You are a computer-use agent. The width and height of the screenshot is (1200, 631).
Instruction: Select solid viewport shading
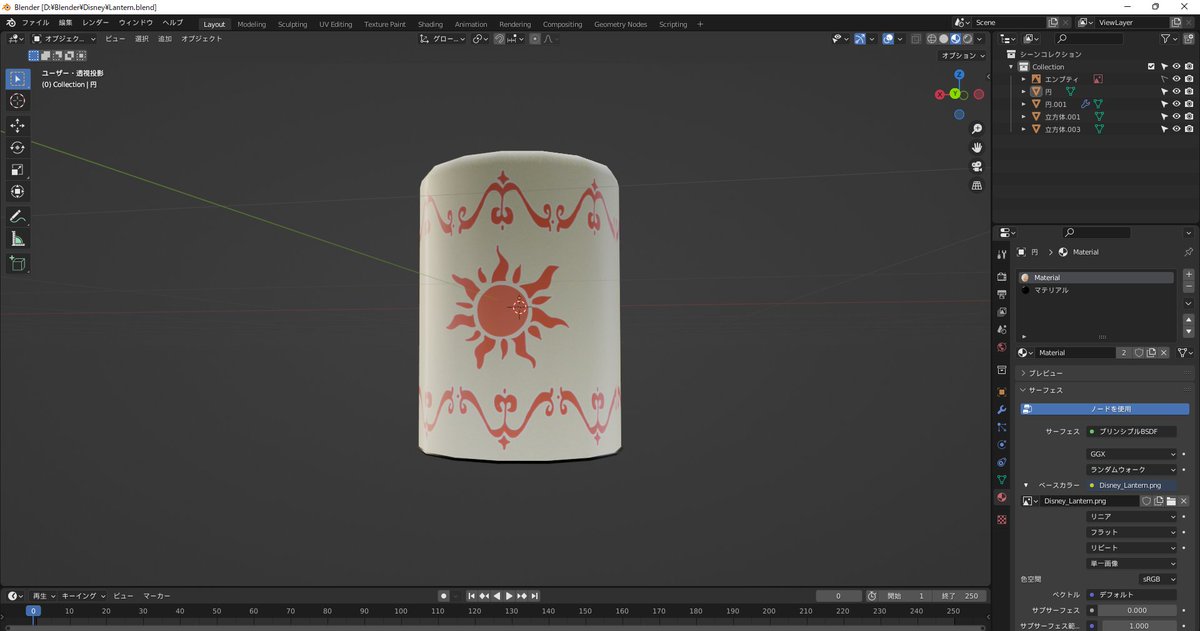(943, 39)
